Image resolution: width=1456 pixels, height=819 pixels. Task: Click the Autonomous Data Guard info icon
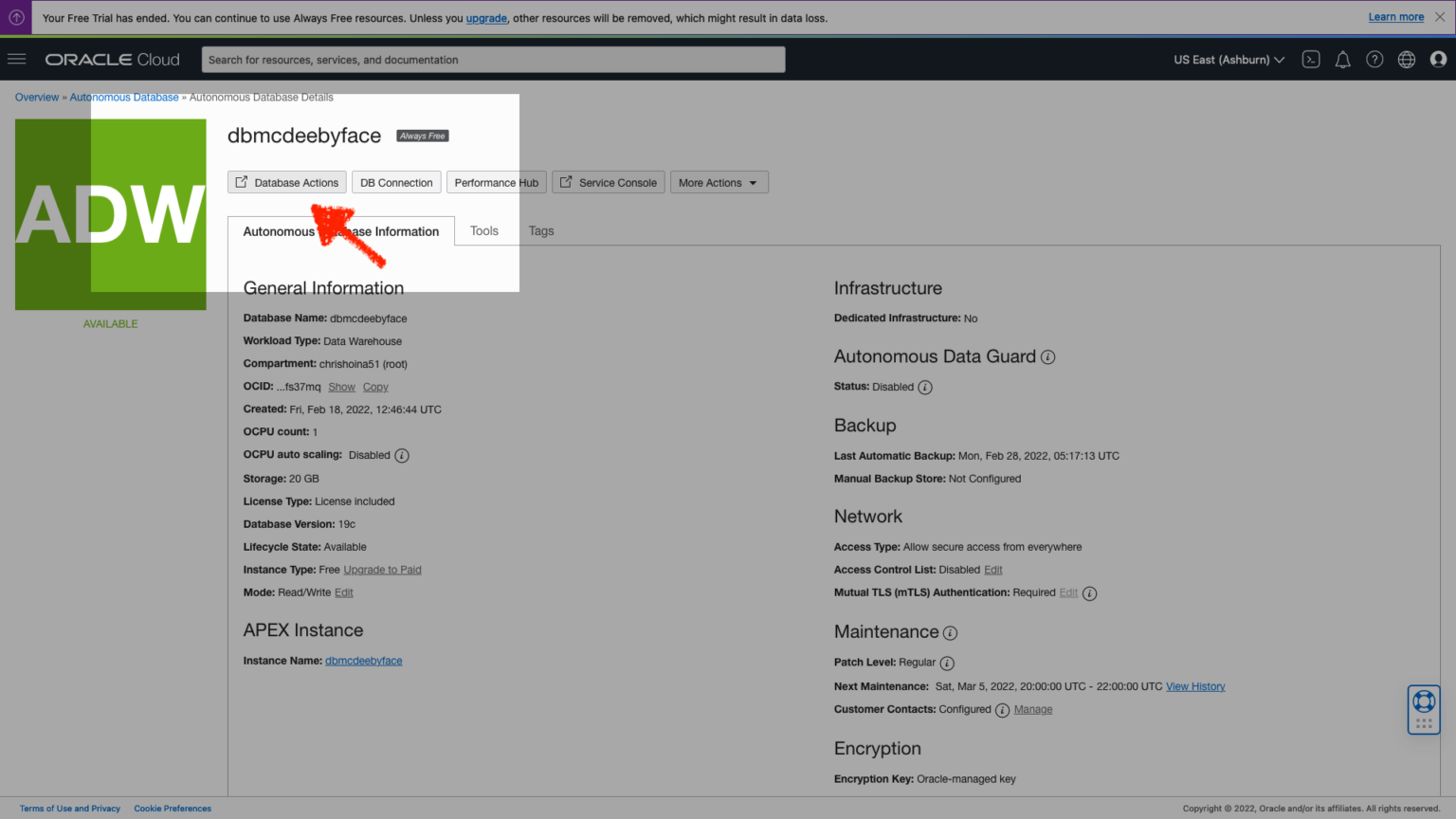[1047, 357]
